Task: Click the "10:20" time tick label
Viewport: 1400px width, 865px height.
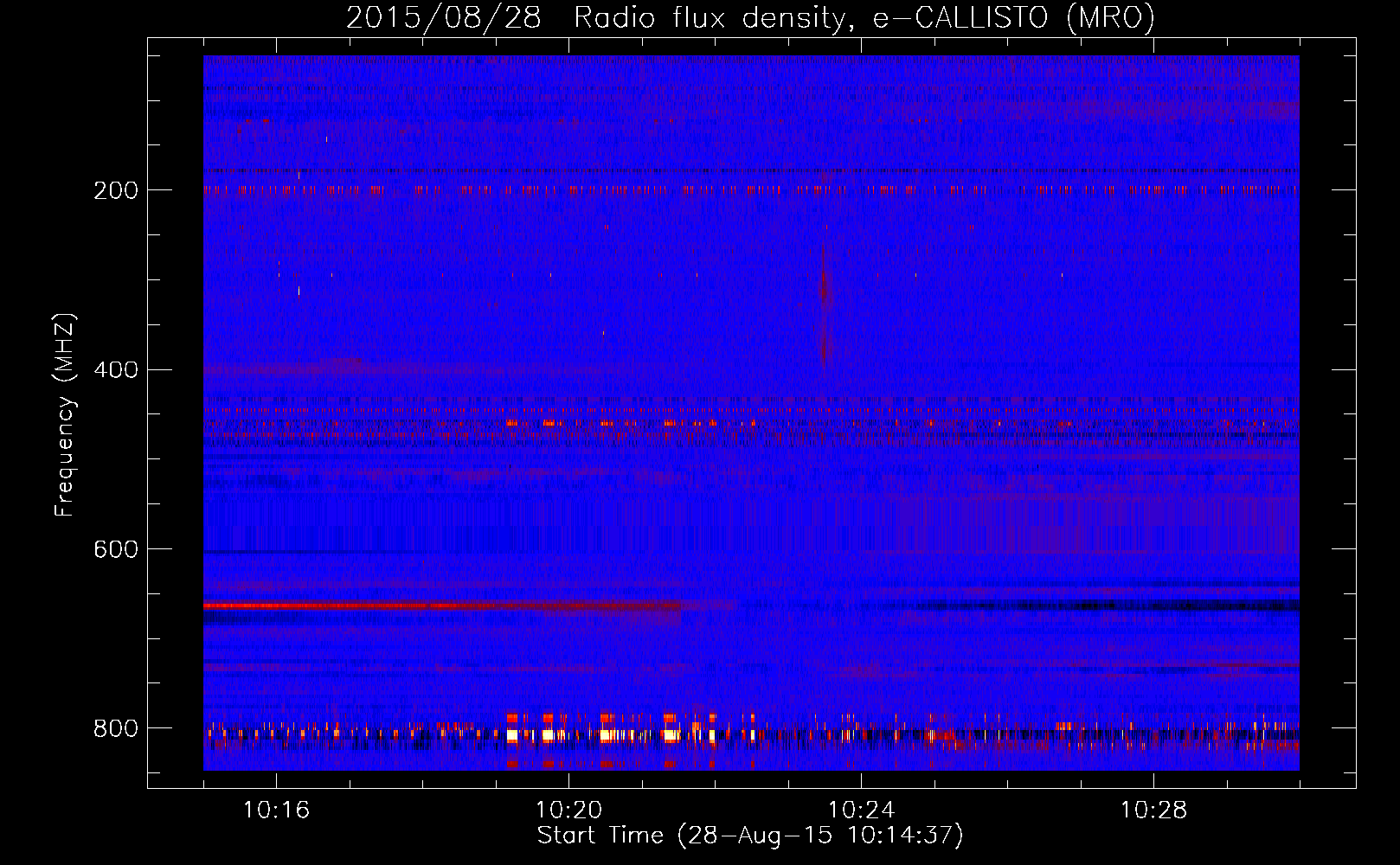Action: [568, 810]
